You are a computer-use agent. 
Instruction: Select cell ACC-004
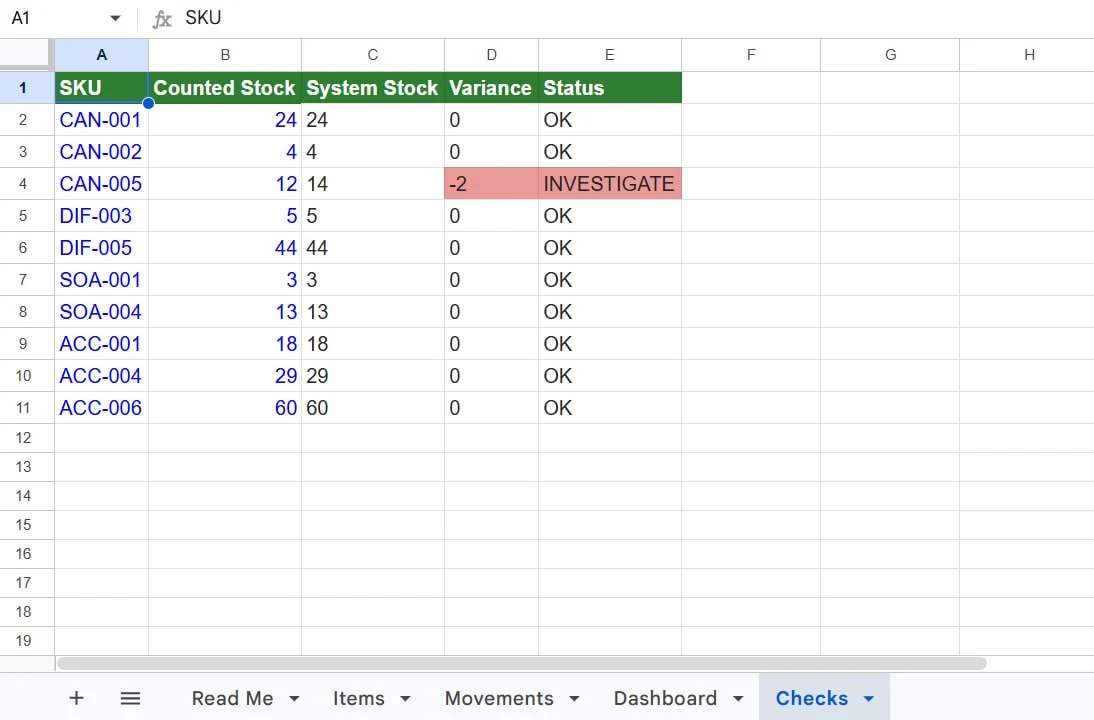101,375
